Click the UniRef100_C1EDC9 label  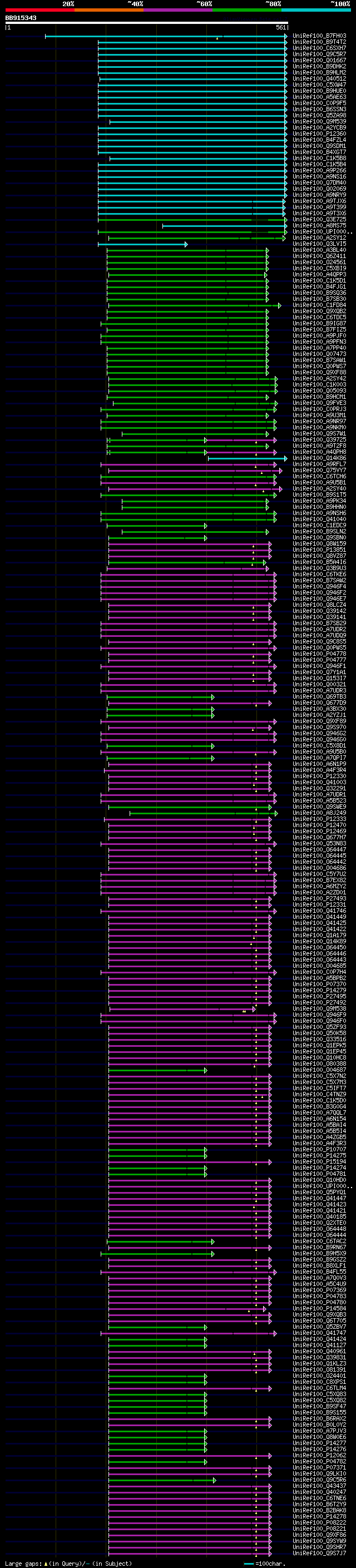tap(319, 525)
